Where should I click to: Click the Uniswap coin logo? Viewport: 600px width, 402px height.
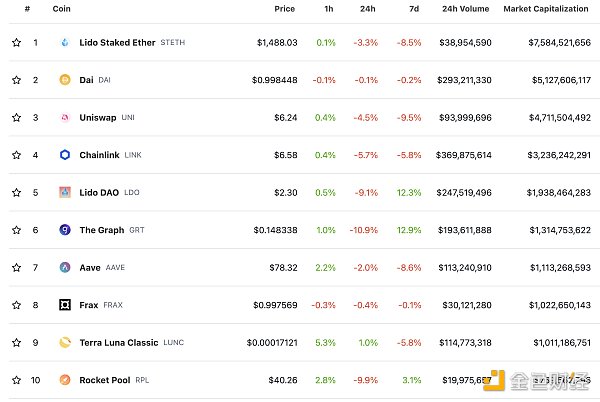(65, 117)
